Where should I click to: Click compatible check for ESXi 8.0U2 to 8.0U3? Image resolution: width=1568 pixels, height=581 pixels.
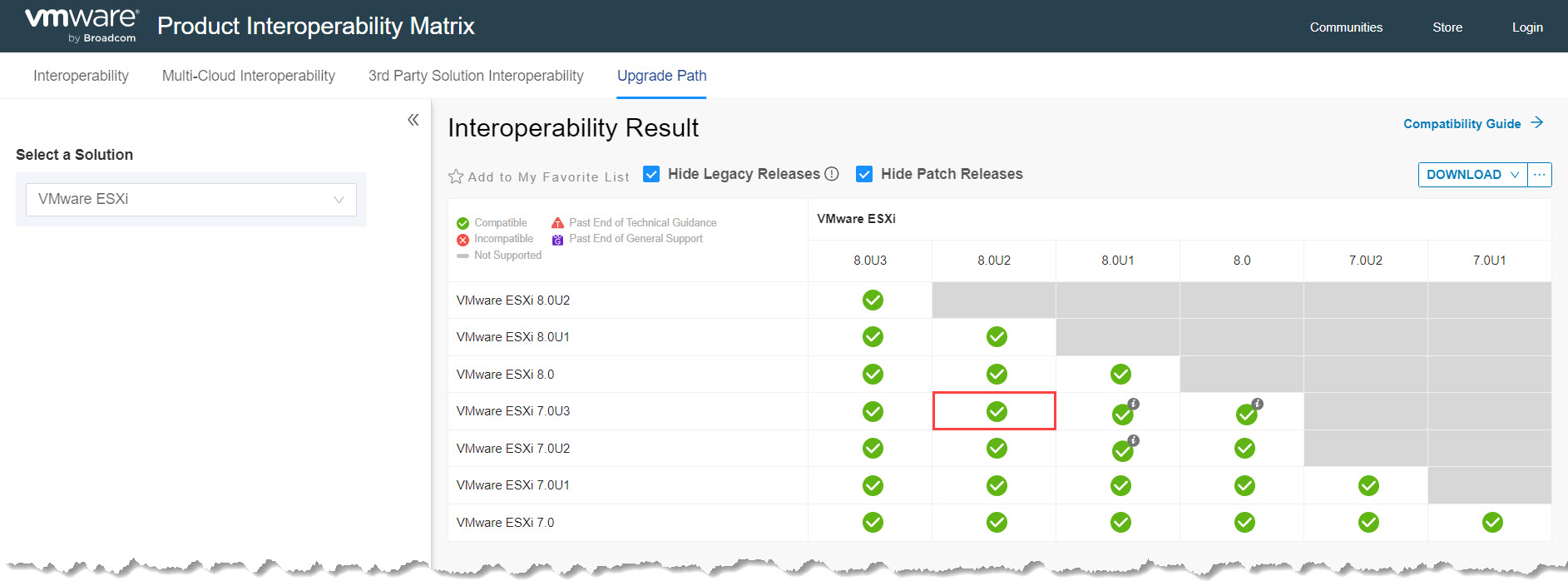(873, 300)
